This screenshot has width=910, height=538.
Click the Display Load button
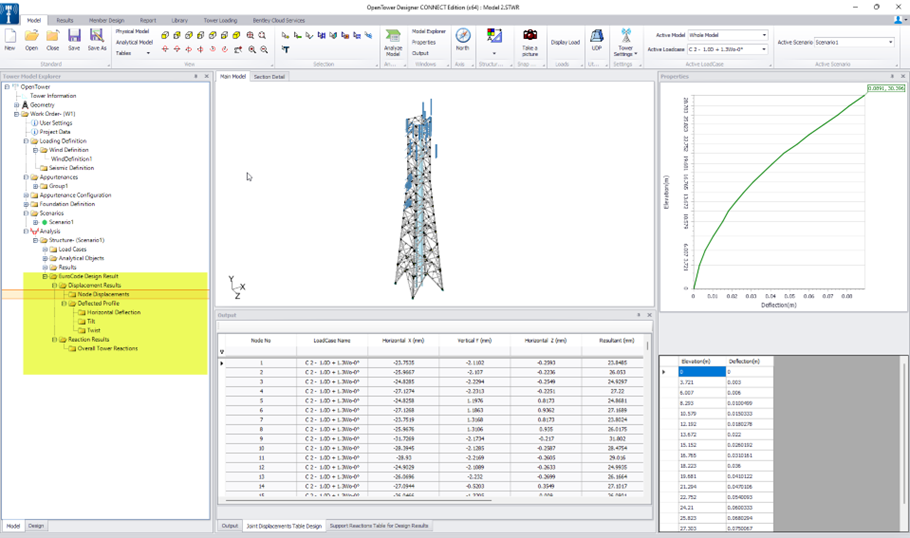[565, 43]
